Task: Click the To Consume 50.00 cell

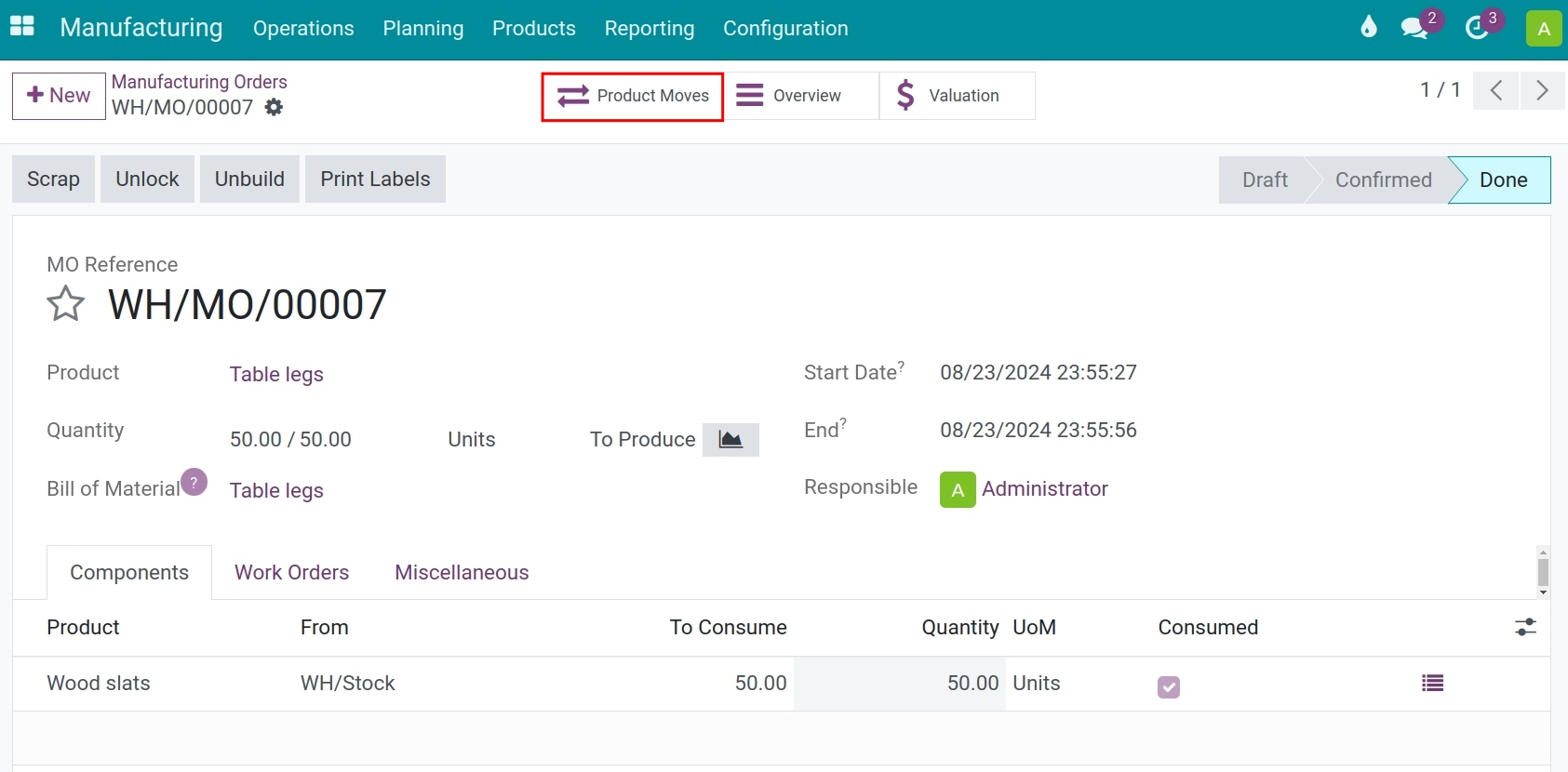Action: [760, 684]
